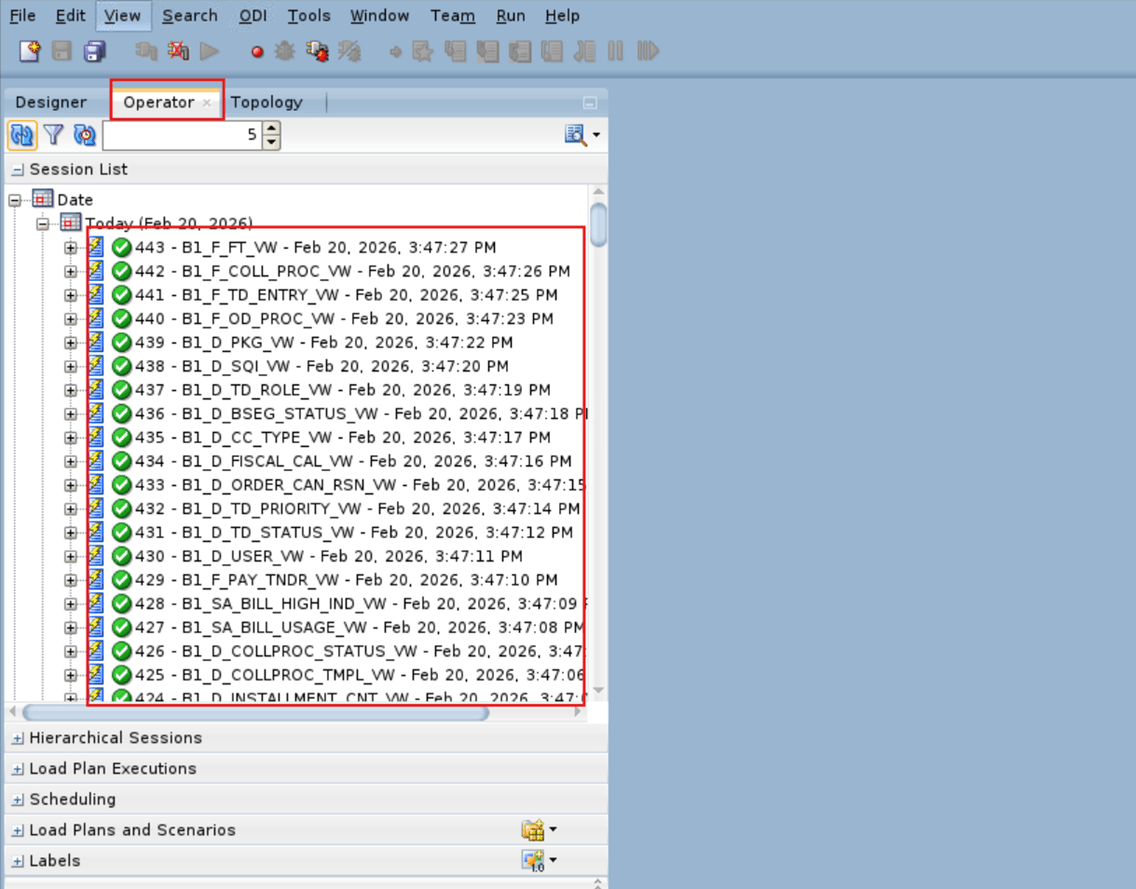The height and width of the screenshot is (889, 1136).
Task: Open the Team menu
Action: pos(453,15)
